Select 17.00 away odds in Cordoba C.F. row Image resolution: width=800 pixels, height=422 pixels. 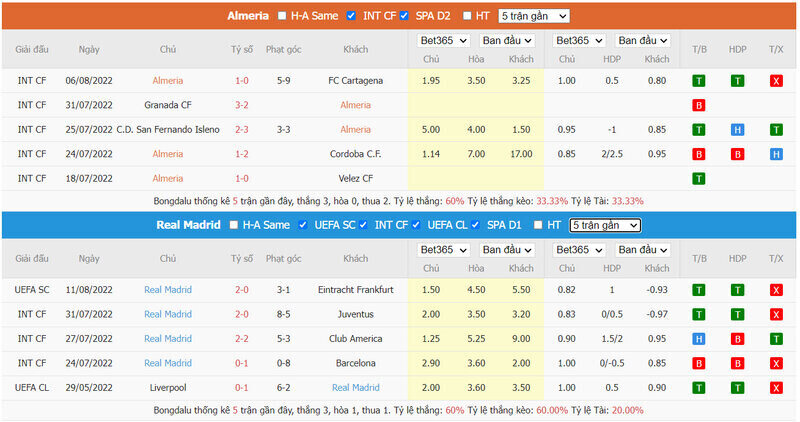[x=521, y=154]
